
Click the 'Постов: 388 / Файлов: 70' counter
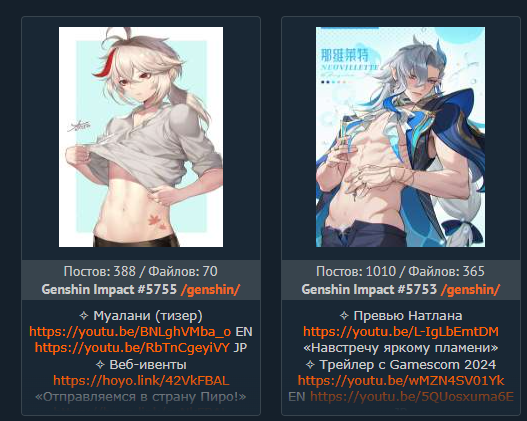[x=141, y=271]
